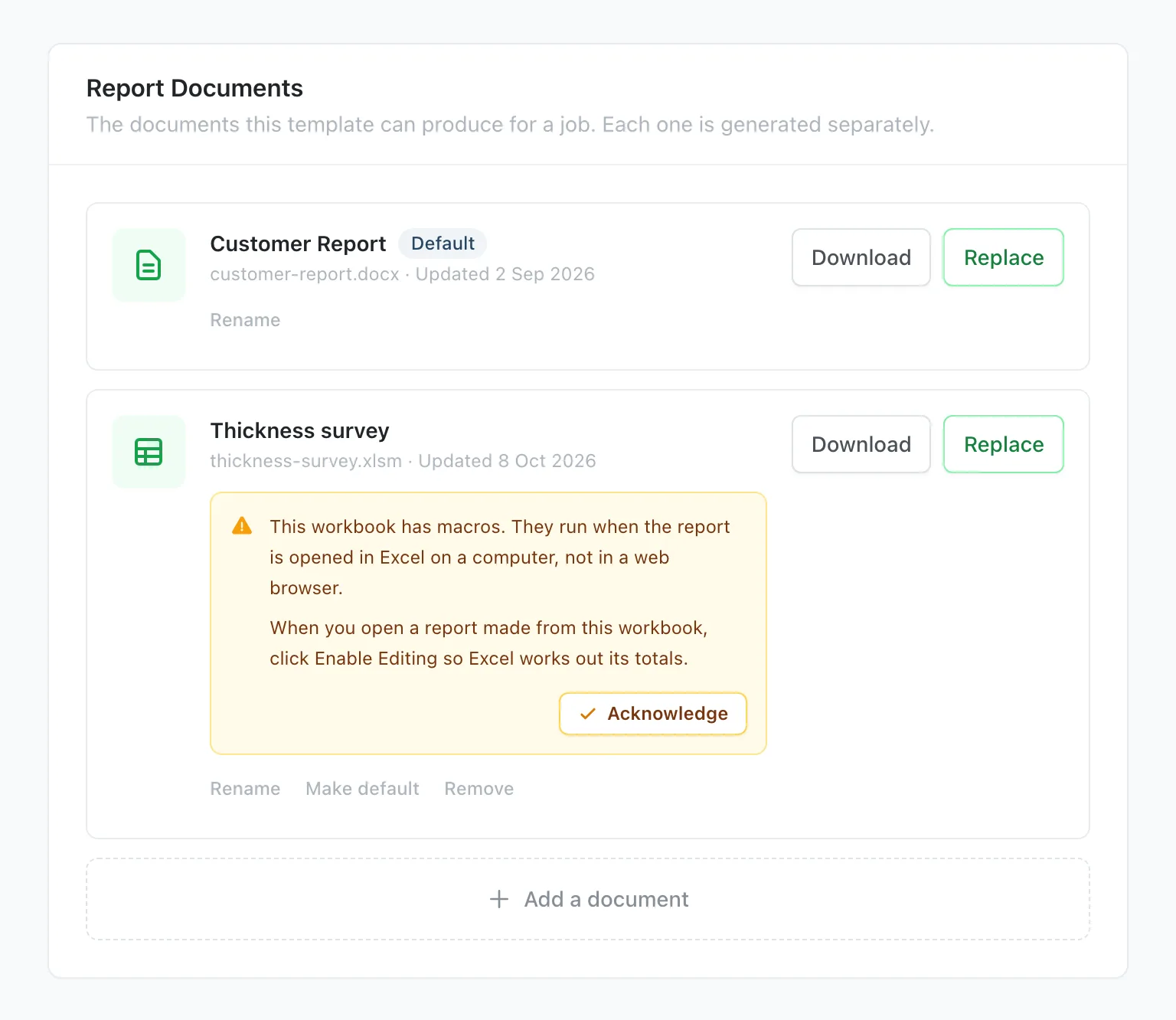This screenshot has width=1176, height=1020.
Task: Remove the Thickness survey document
Action: coord(479,789)
